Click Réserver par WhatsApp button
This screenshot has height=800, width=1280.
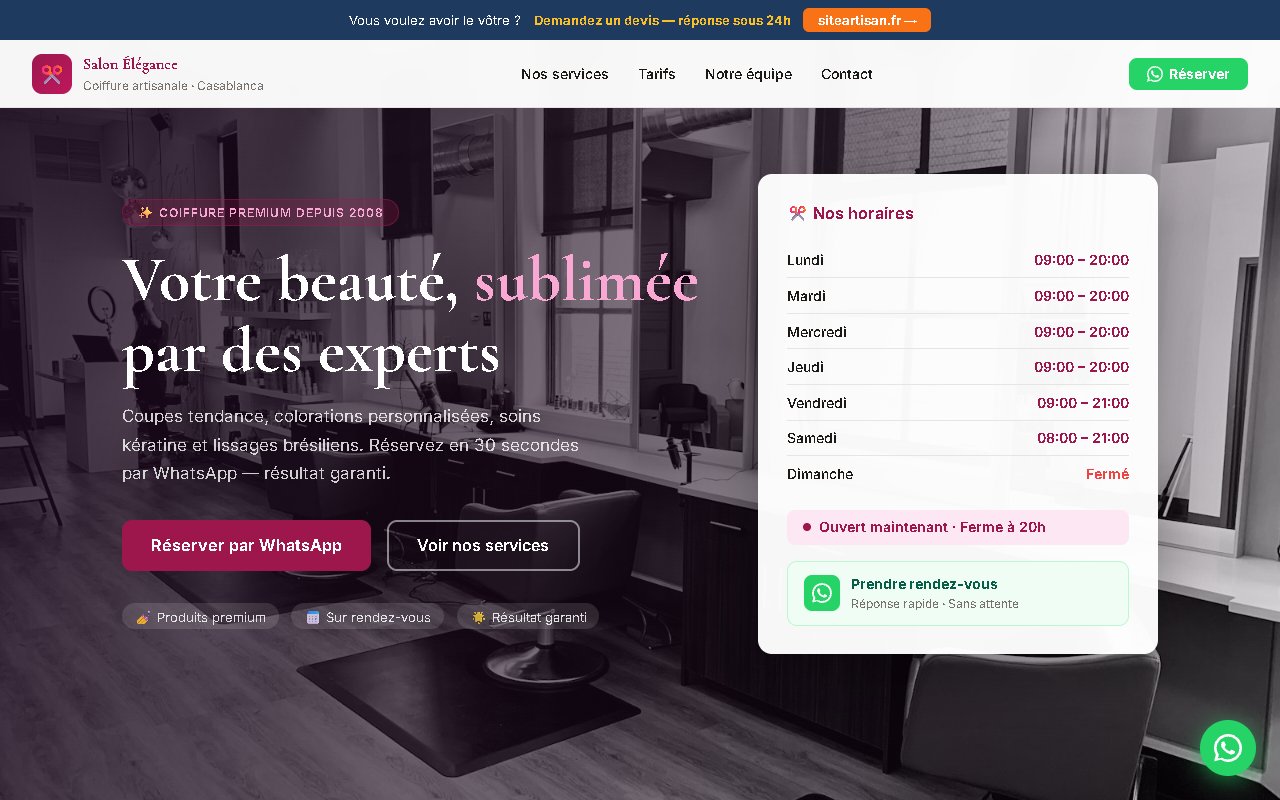[x=246, y=545]
